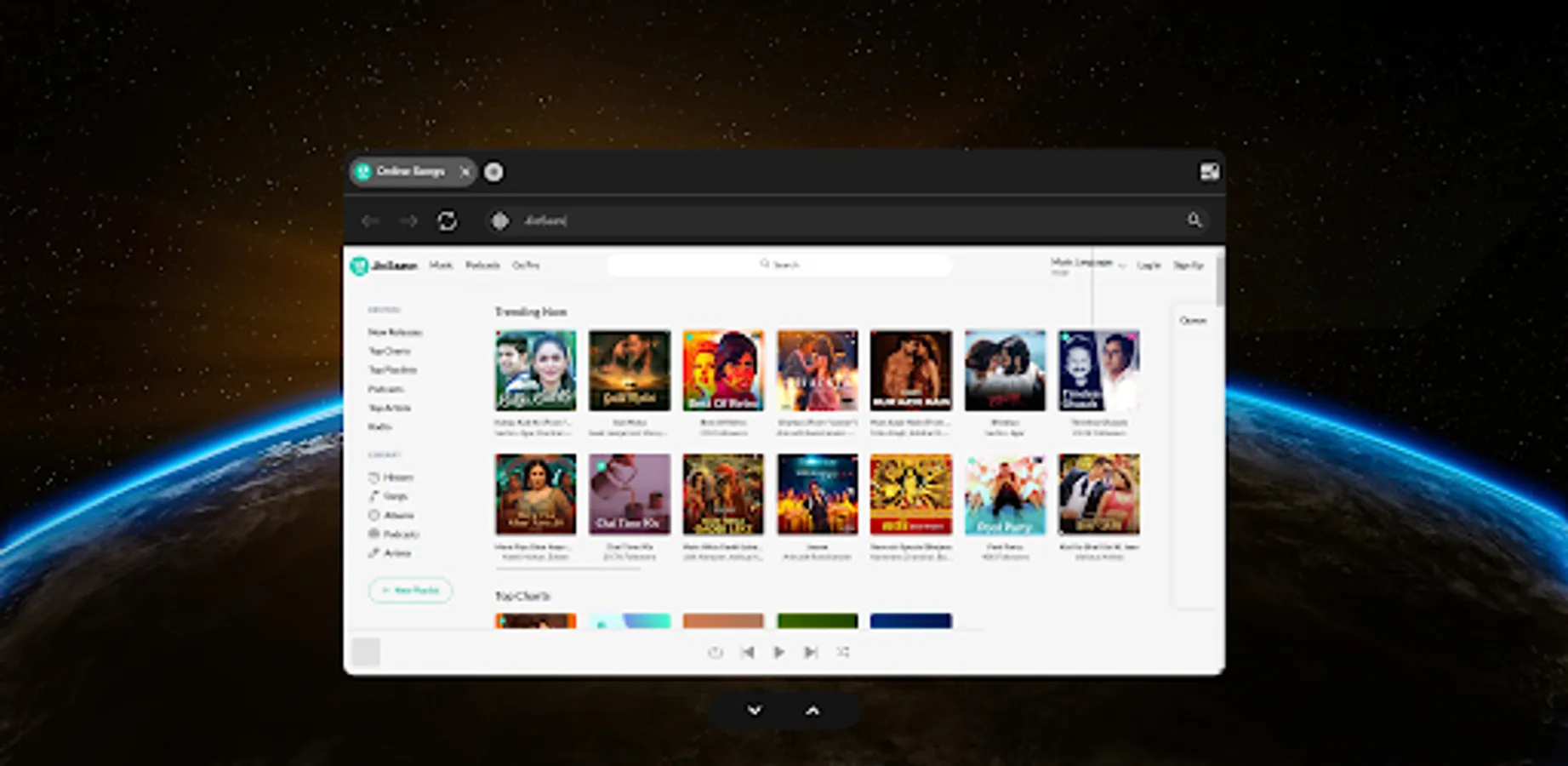
Task: Go forward with the browser forward arrow
Action: (408, 221)
